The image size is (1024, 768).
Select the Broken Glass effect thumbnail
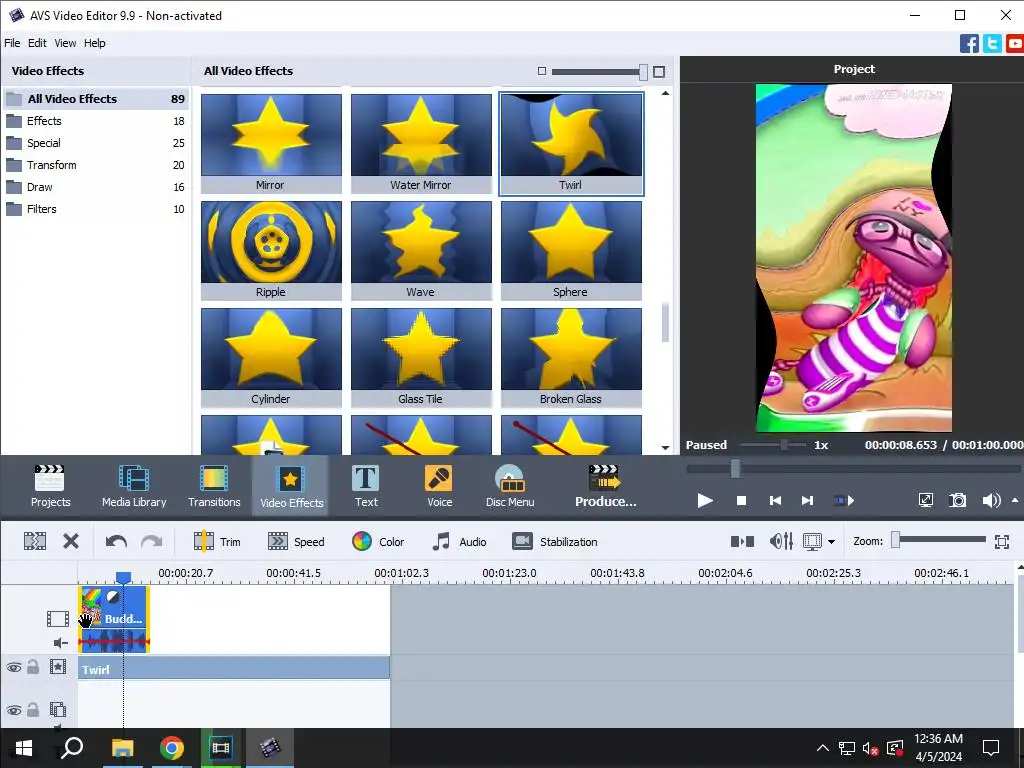(571, 358)
